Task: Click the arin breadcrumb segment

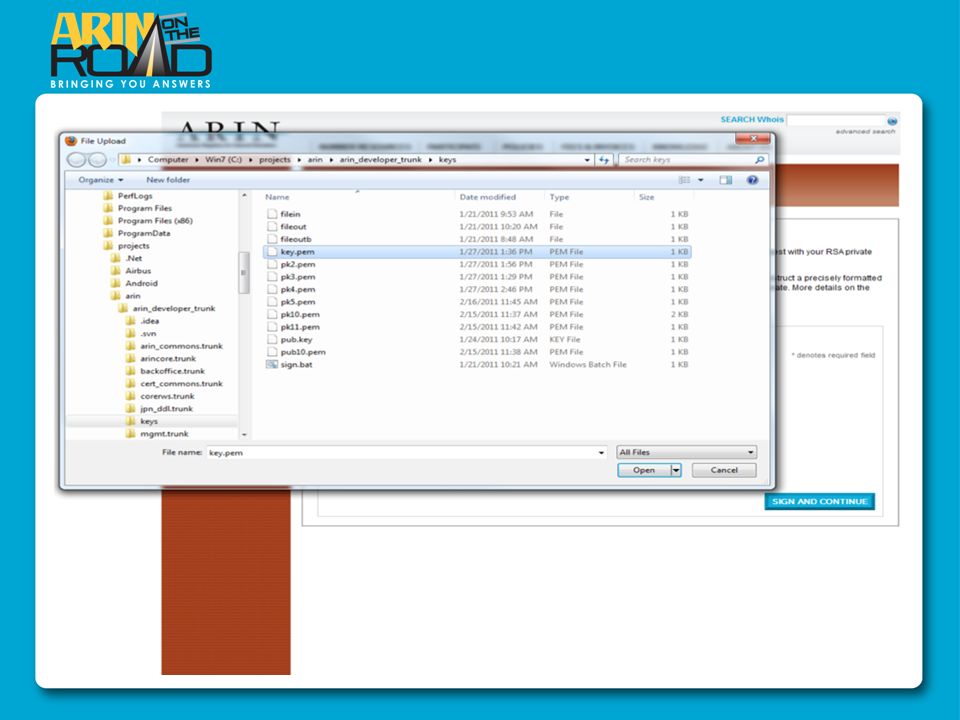Action: coord(315,160)
